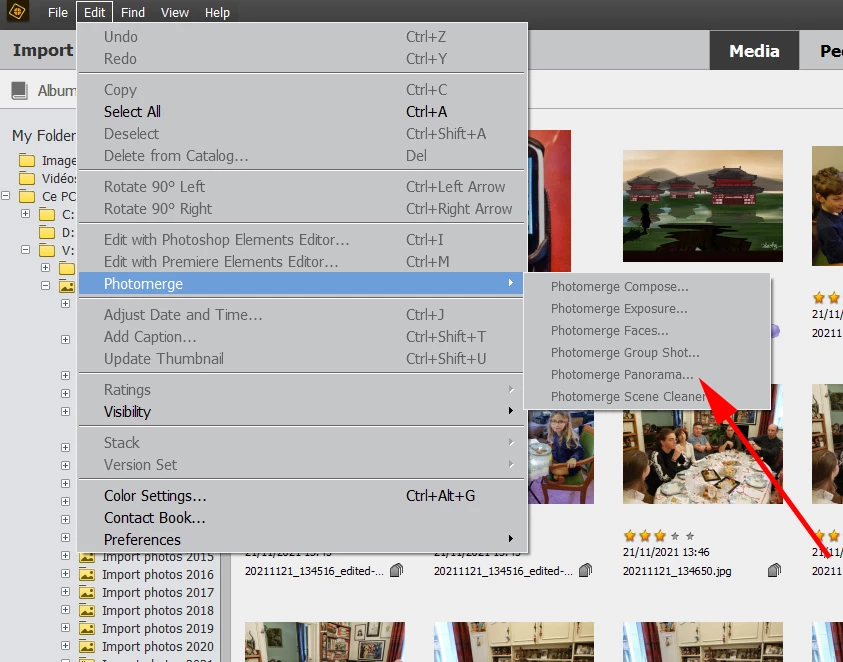Select the highlighted Photomerge menu item
This screenshot has height=662, width=843.
tap(302, 283)
